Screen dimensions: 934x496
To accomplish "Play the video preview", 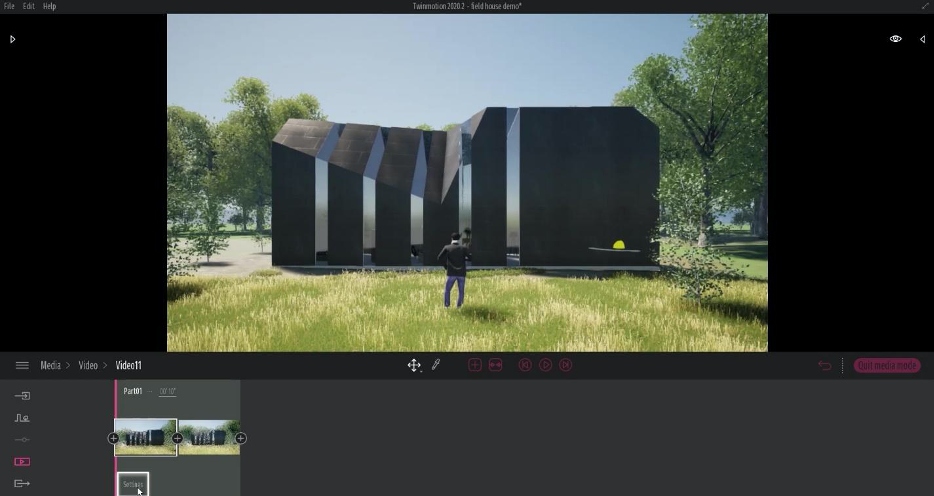I will pyautogui.click(x=546, y=366).
